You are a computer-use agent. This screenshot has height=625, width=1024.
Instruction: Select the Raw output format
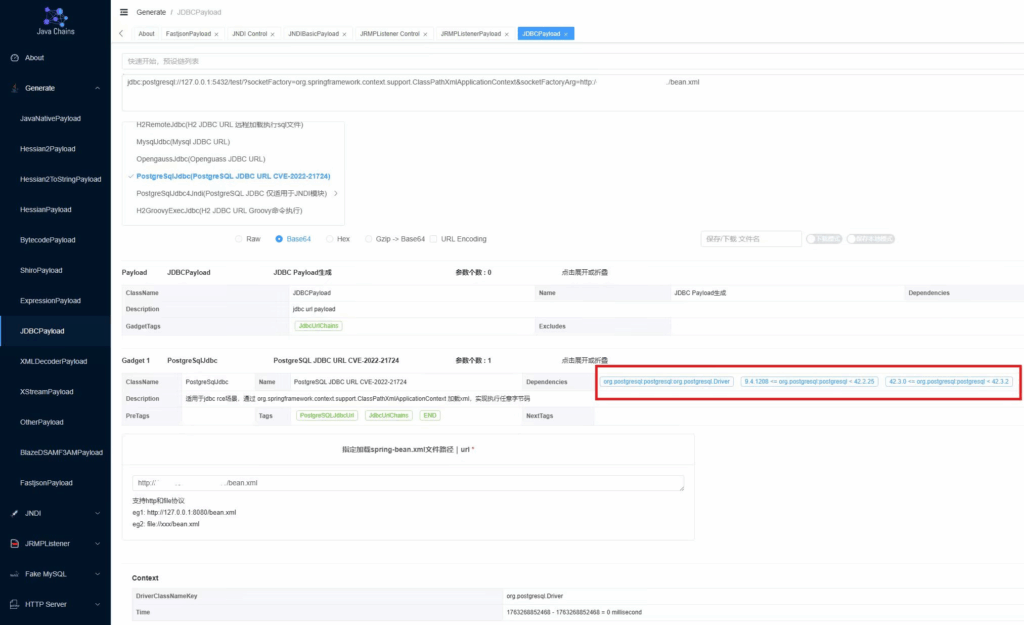[x=239, y=239]
